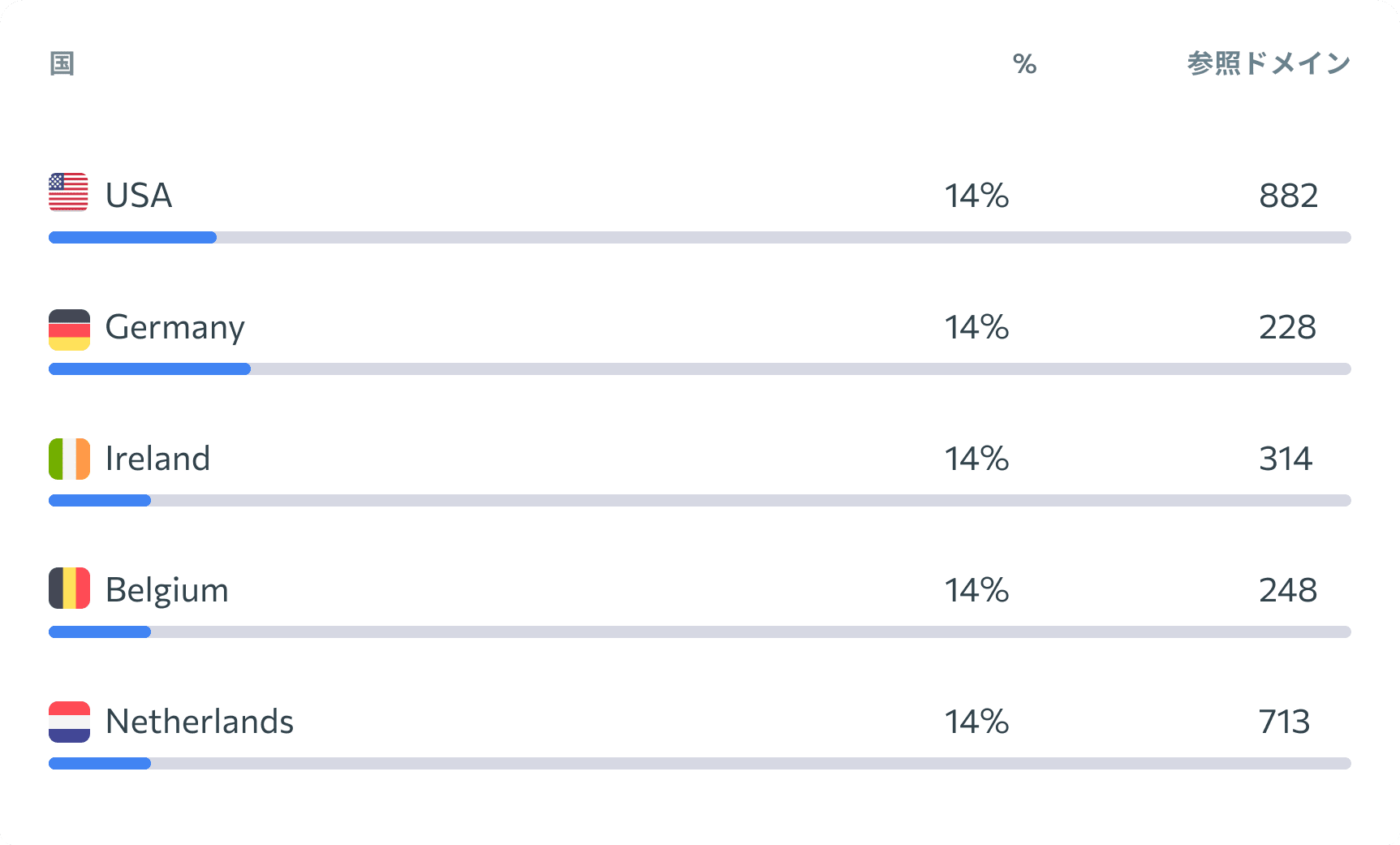
Task: Click the Netherlands progress bar
Action: [x=700, y=764]
